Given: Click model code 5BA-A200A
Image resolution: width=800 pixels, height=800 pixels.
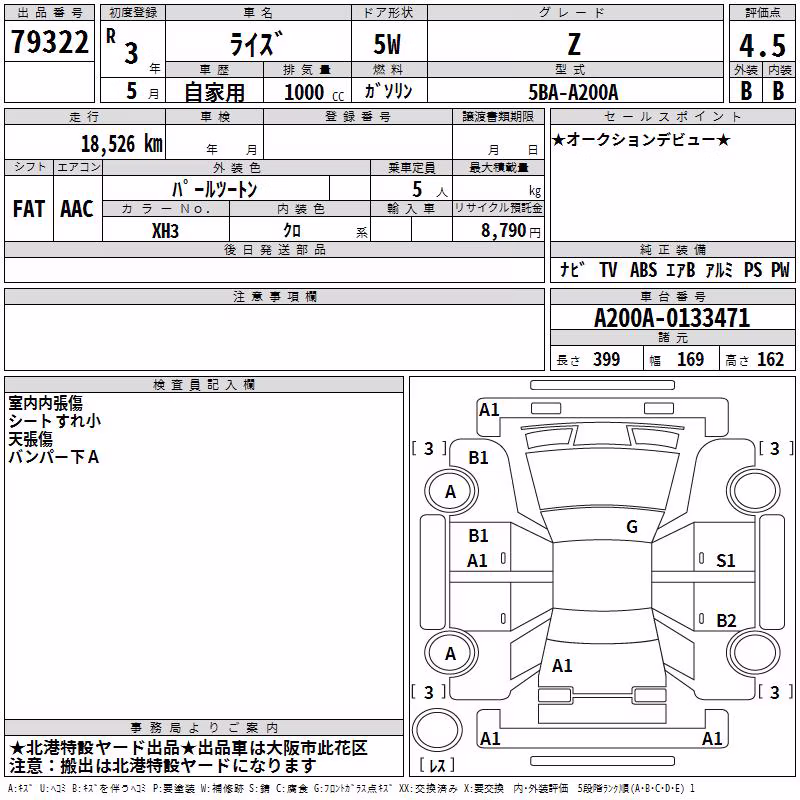Looking at the screenshot, I should click(573, 92).
